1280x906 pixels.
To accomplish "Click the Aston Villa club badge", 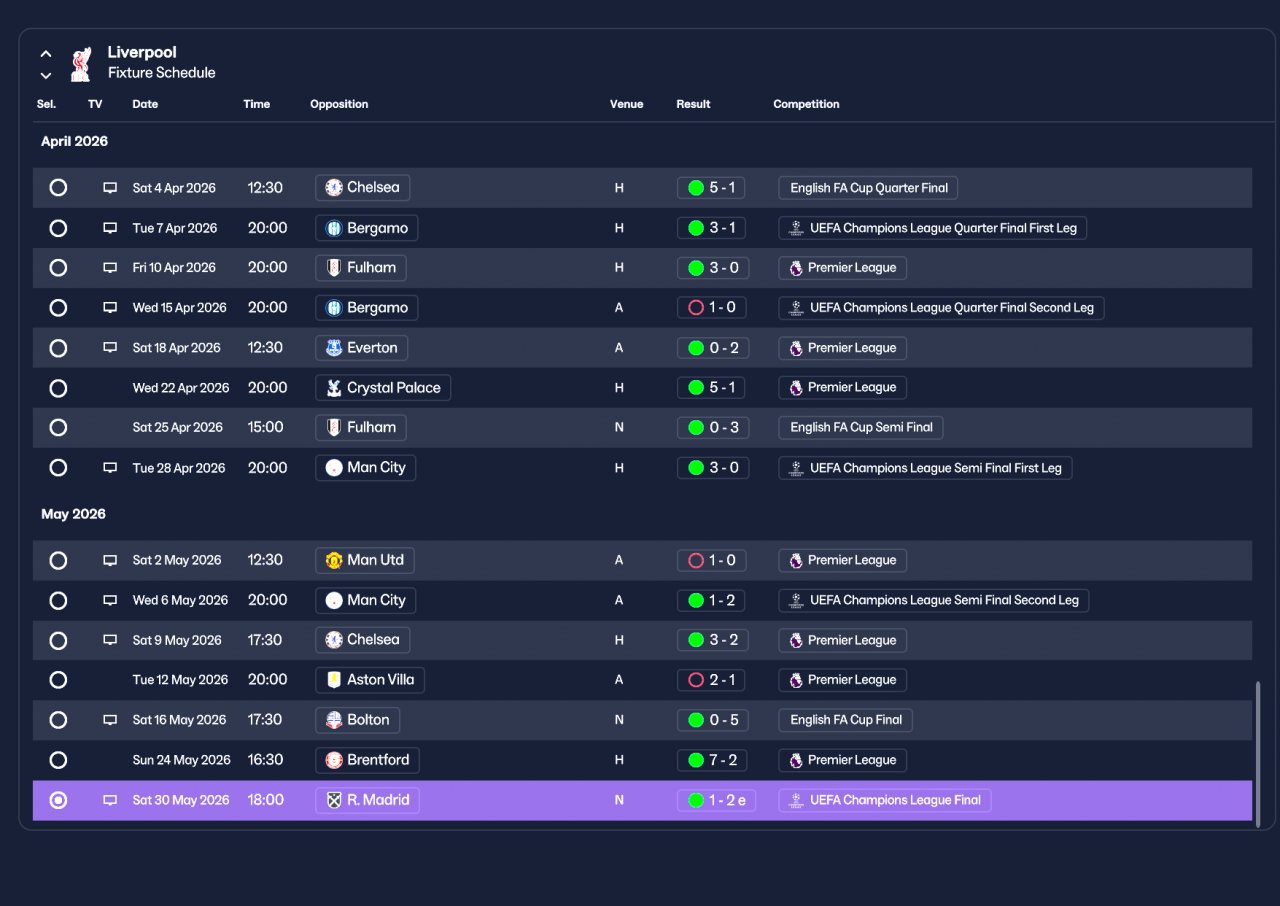I will (x=334, y=680).
